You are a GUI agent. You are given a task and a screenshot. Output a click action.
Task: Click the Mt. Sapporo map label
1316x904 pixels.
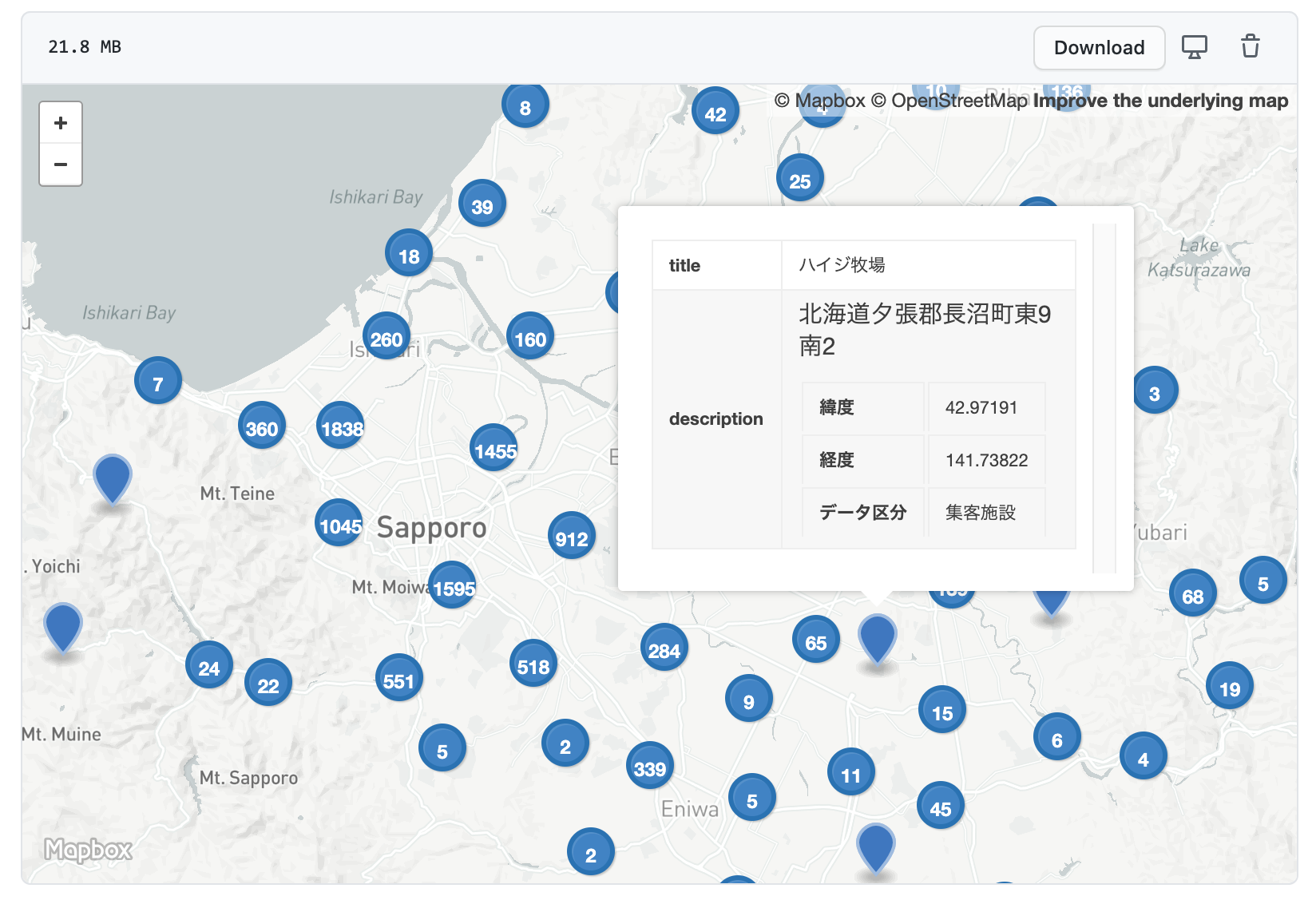(x=248, y=778)
